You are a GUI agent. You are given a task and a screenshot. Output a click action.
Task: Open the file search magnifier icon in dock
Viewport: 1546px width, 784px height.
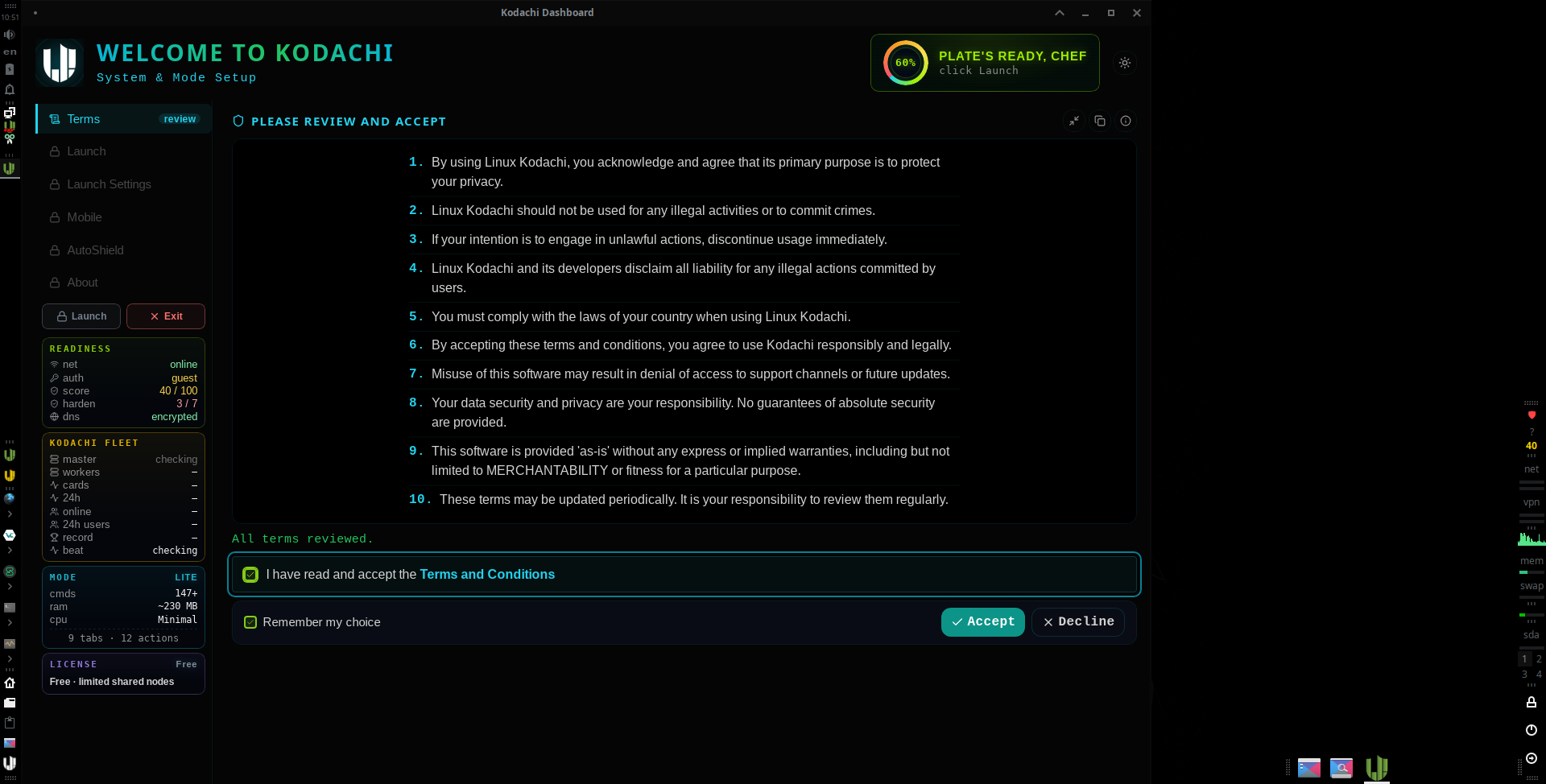[1341, 769]
